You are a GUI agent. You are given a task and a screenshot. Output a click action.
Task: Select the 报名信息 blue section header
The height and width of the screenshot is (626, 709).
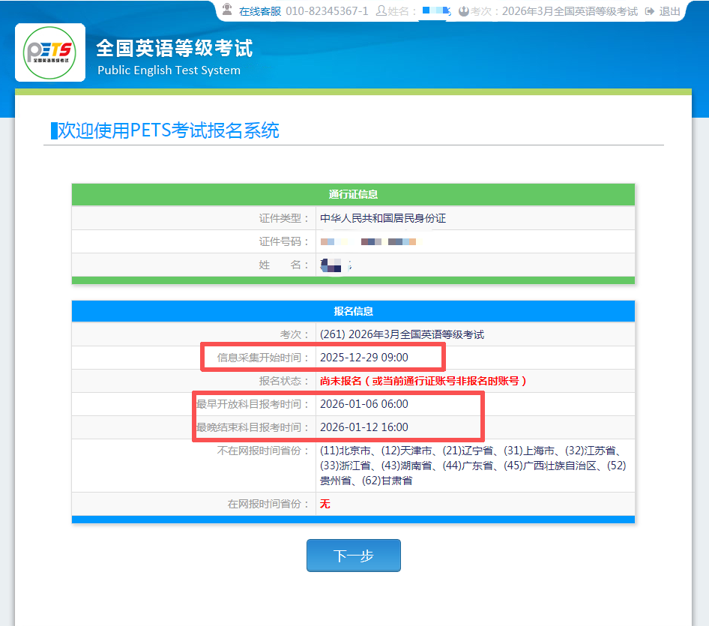pyautogui.click(x=353, y=311)
